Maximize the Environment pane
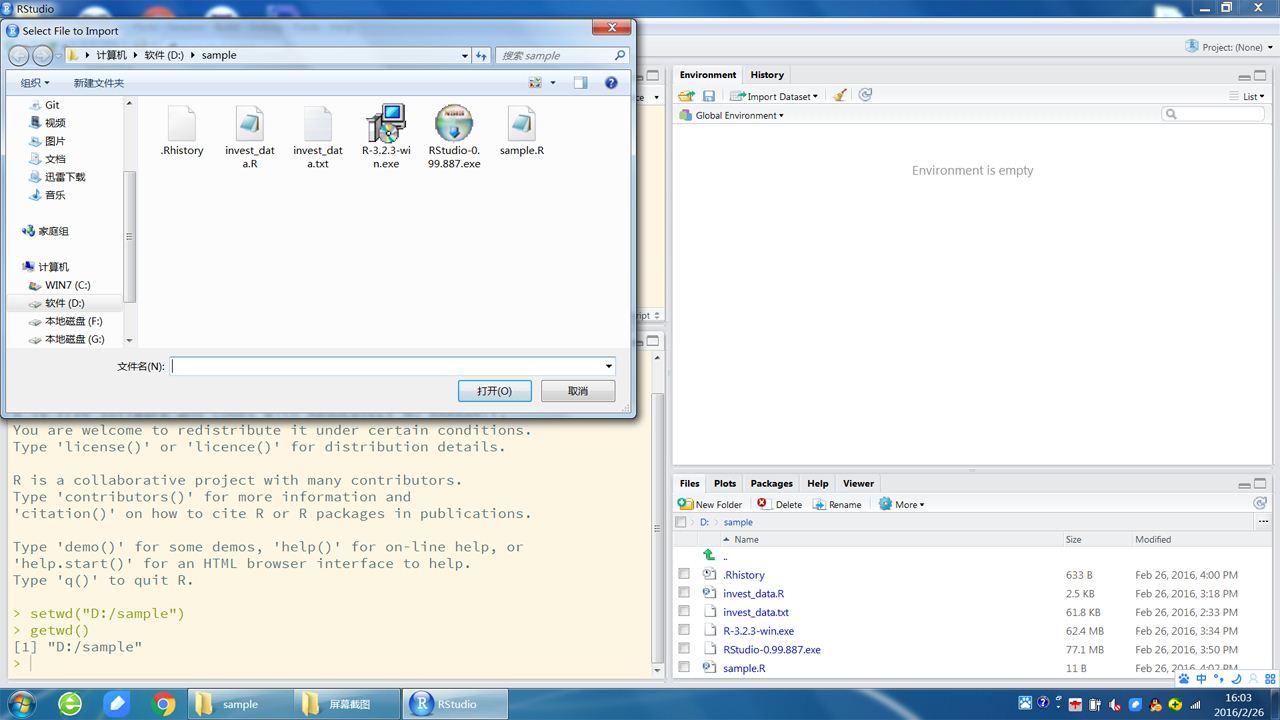Viewport: 1280px width, 720px height. [x=1261, y=76]
